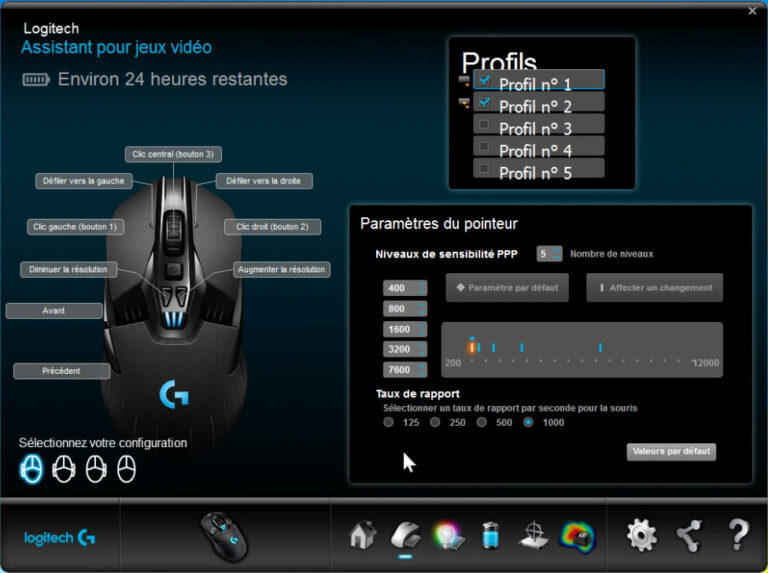Select the fourth mouse button configuration icon
This screenshot has height=573, width=768.
click(126, 469)
